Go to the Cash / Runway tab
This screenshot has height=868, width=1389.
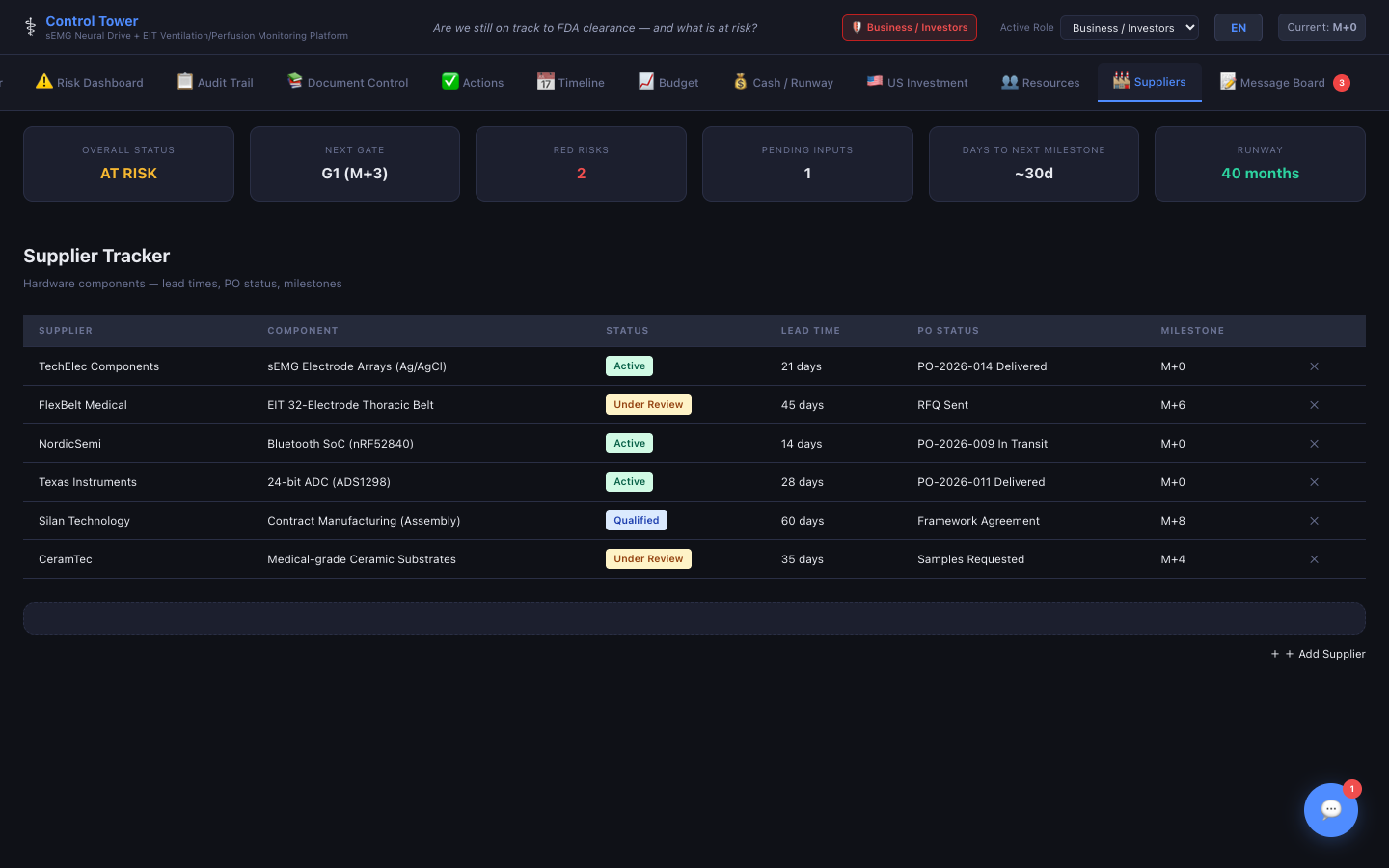pos(783,83)
